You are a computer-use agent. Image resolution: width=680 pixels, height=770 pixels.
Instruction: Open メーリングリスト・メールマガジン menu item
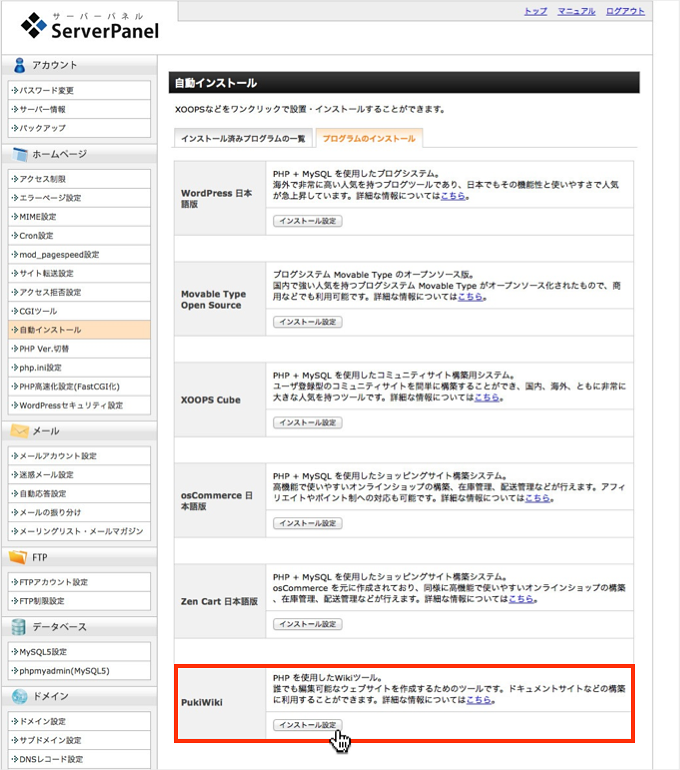point(80,531)
